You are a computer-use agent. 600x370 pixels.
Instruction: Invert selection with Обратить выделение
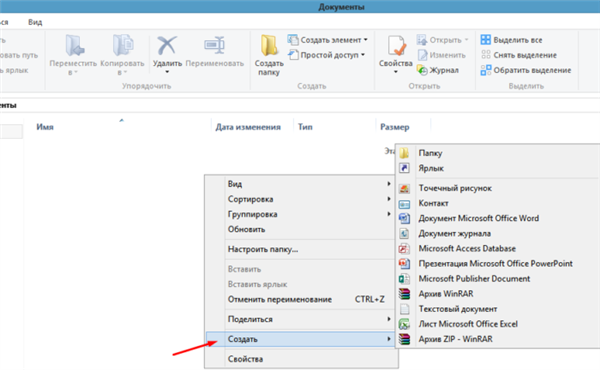(526, 70)
